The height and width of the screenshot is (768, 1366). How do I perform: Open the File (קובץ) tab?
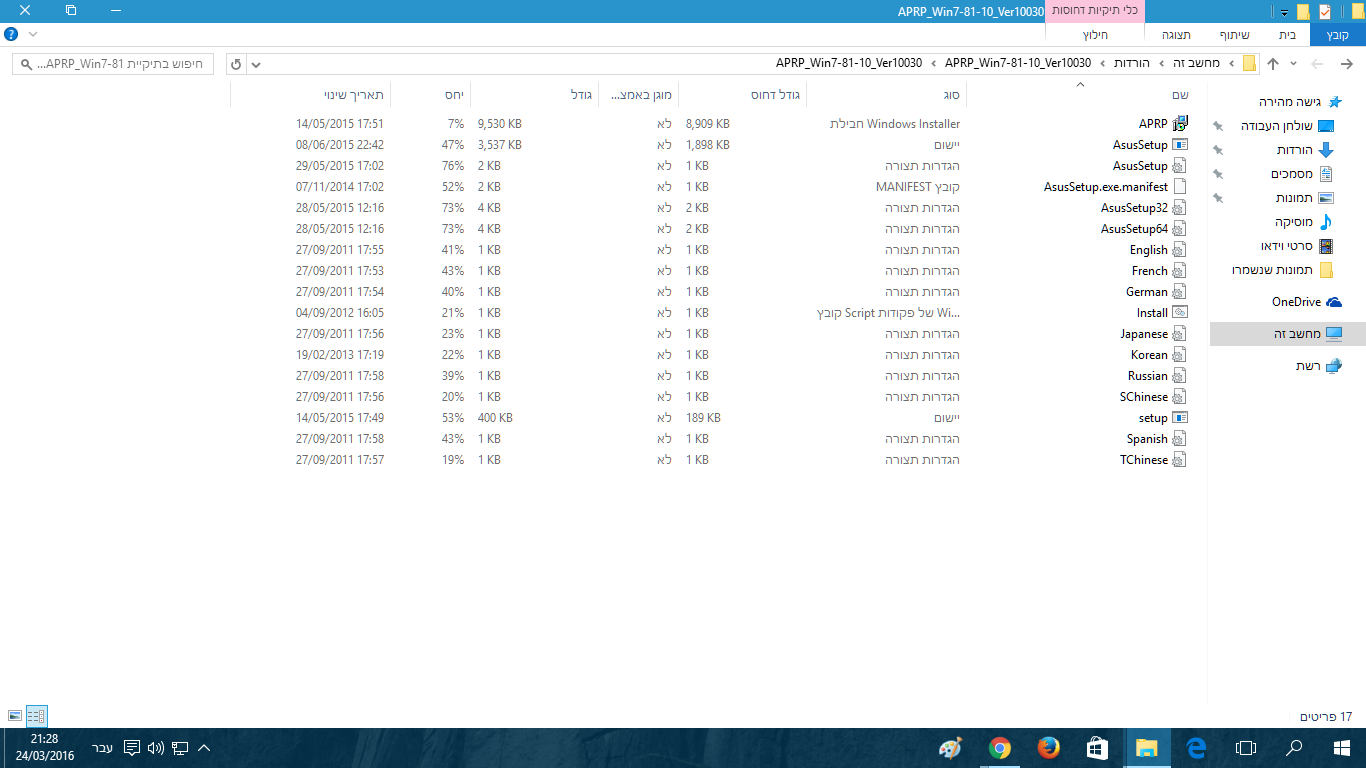[x=1337, y=34]
